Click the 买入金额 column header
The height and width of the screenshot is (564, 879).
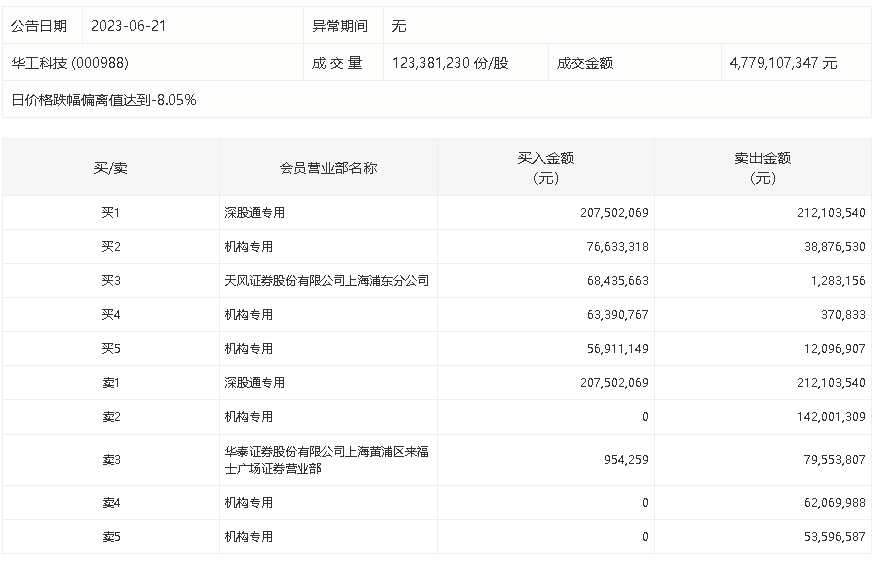click(545, 168)
